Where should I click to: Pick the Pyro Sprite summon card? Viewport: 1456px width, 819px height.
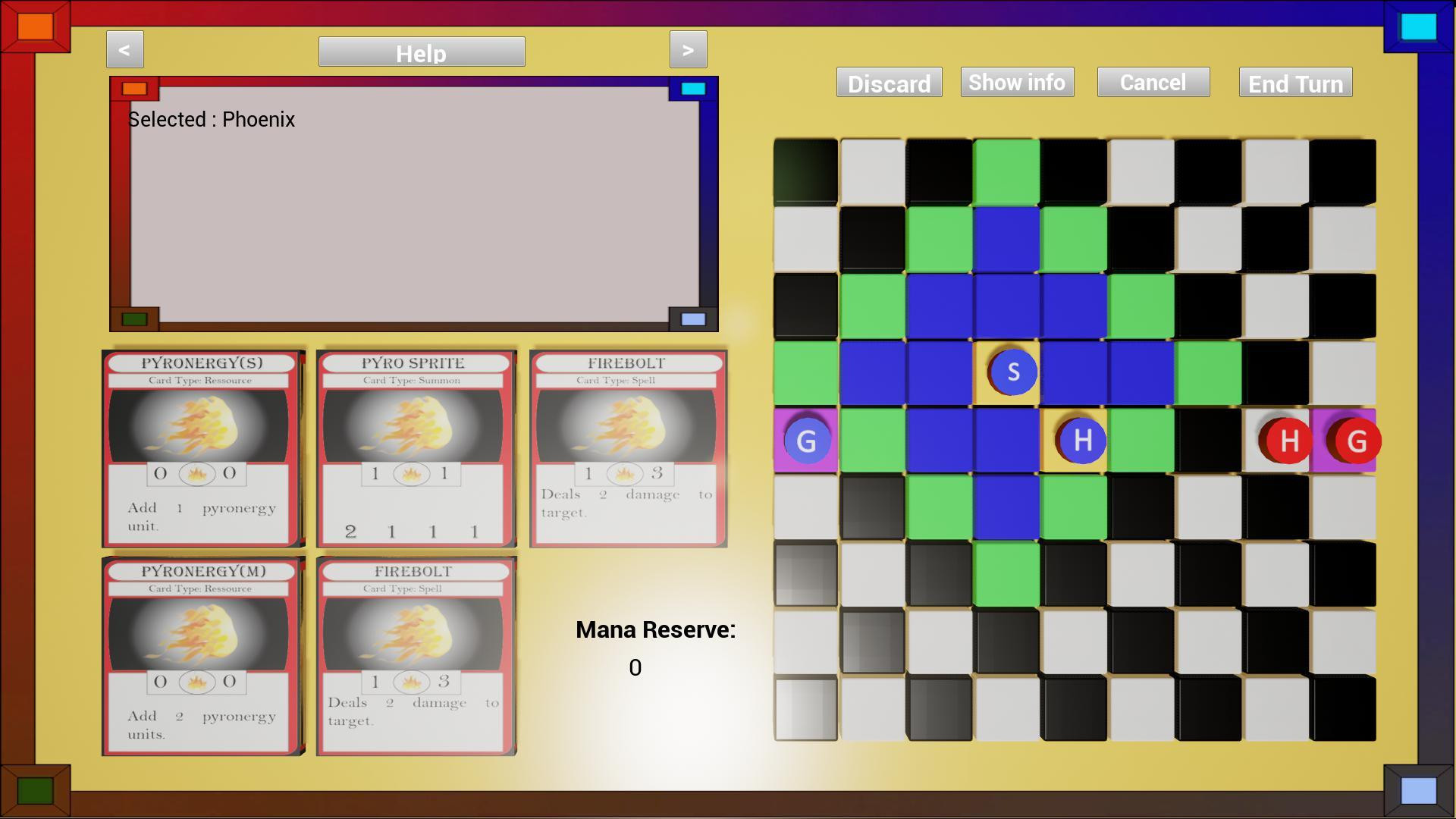[x=416, y=448]
